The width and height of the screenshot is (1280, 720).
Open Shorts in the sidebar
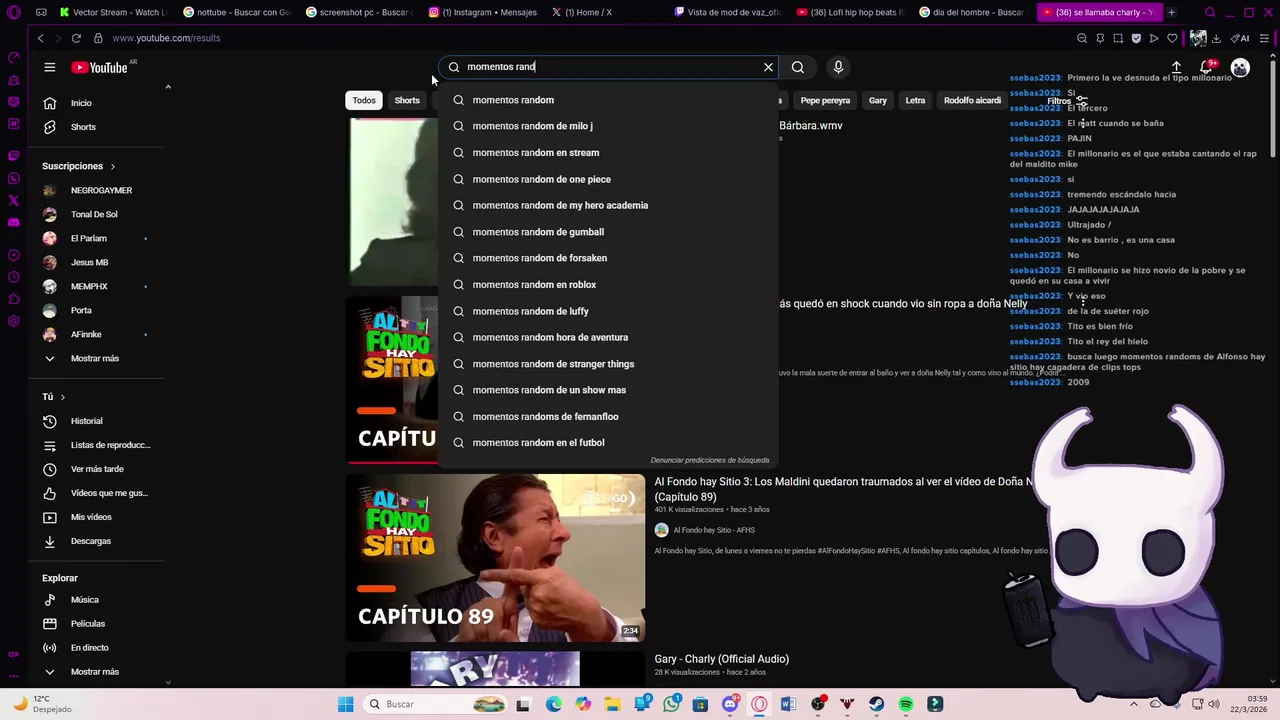coord(98,127)
